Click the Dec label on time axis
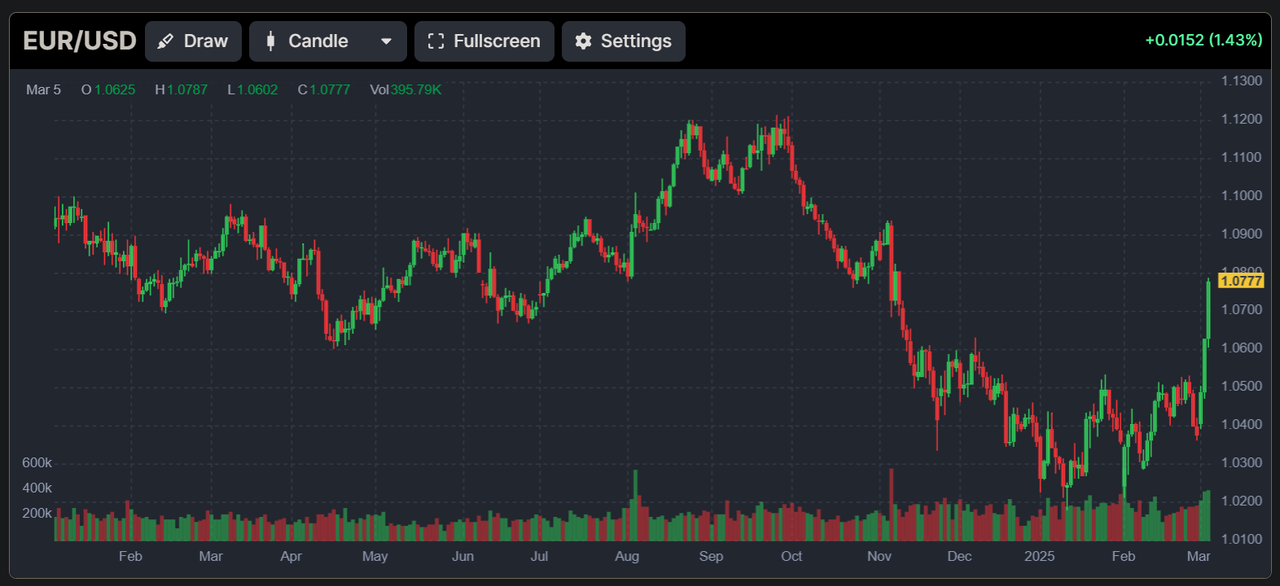Image resolution: width=1280 pixels, height=586 pixels. click(959, 556)
